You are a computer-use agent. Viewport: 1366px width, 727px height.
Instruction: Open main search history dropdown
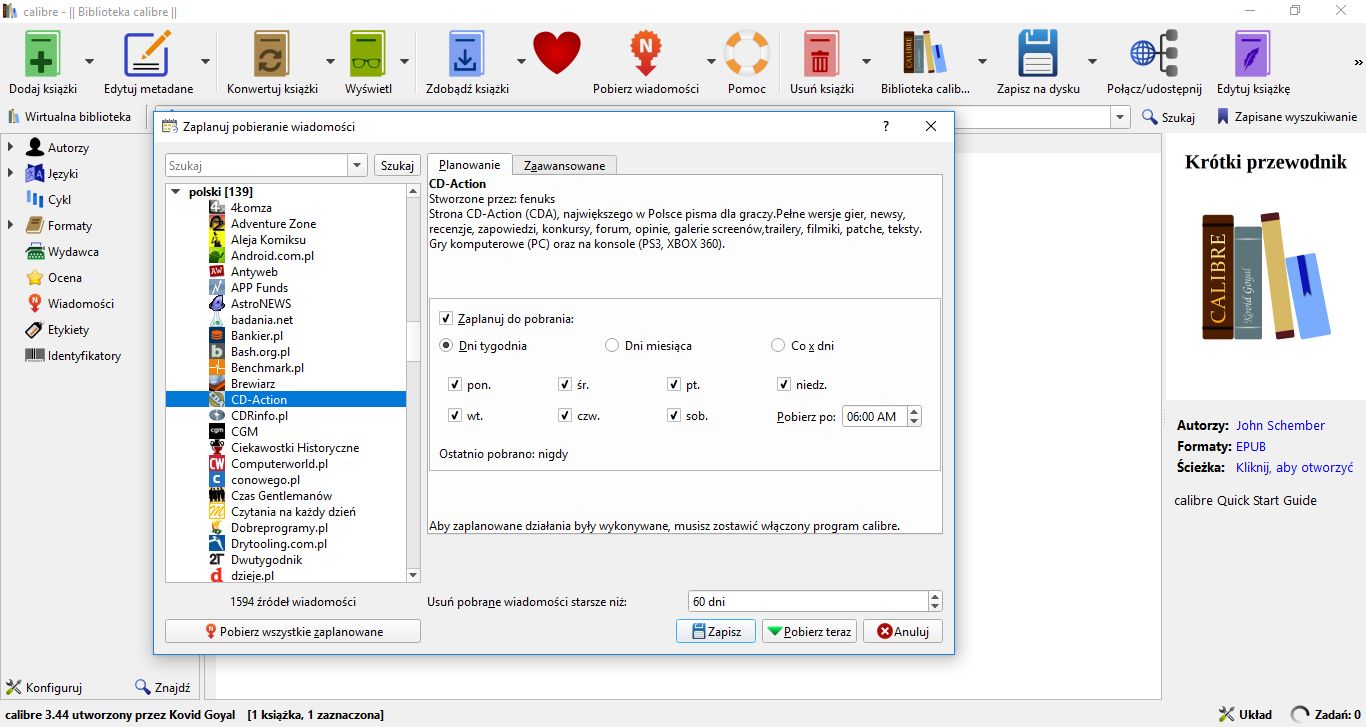(x=1120, y=117)
